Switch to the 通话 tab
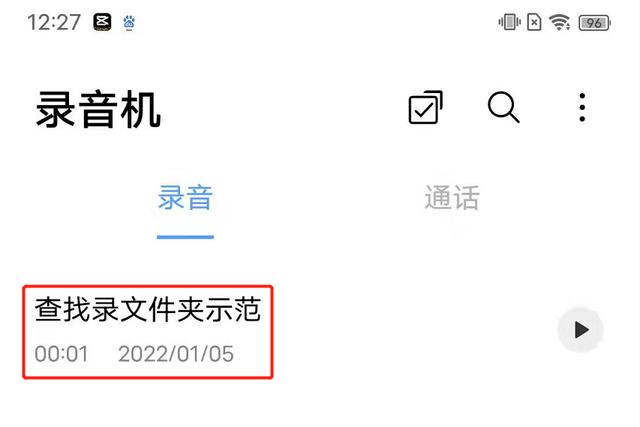This screenshot has width=640, height=427. tap(452, 198)
